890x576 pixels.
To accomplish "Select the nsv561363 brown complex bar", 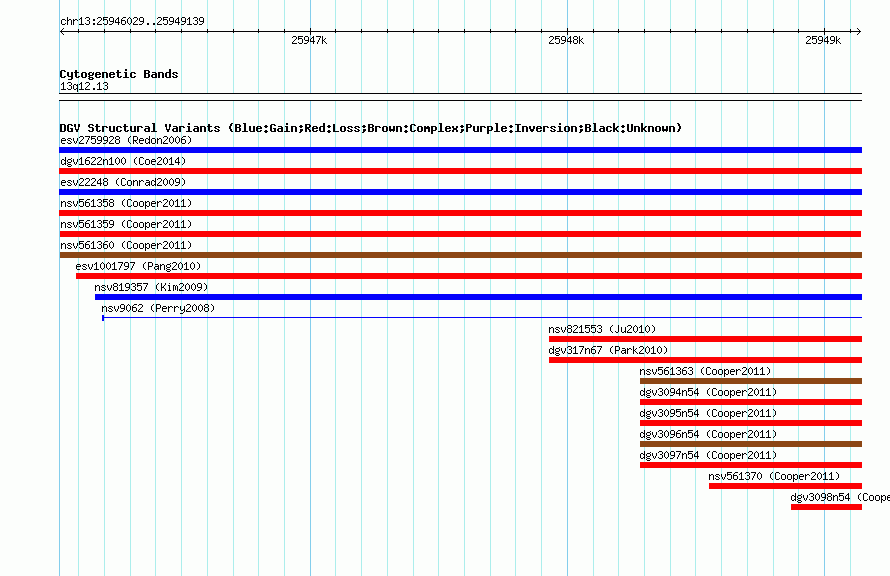I will coord(750,381).
